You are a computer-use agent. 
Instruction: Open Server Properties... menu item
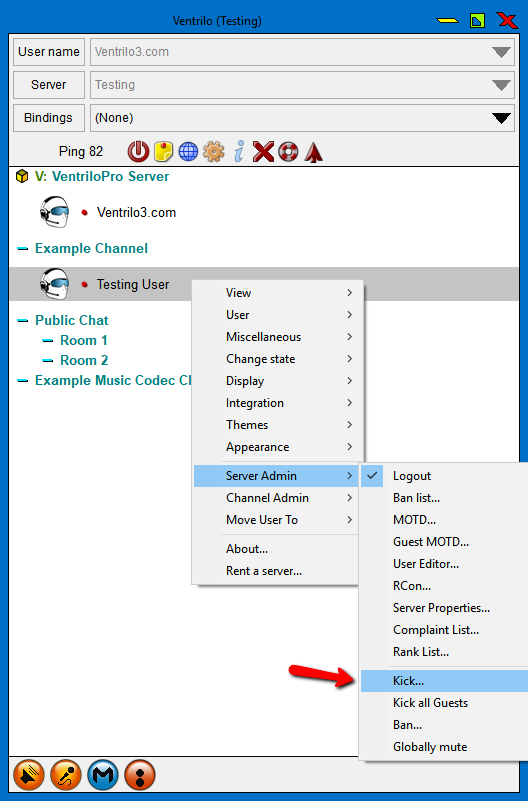coord(444,607)
